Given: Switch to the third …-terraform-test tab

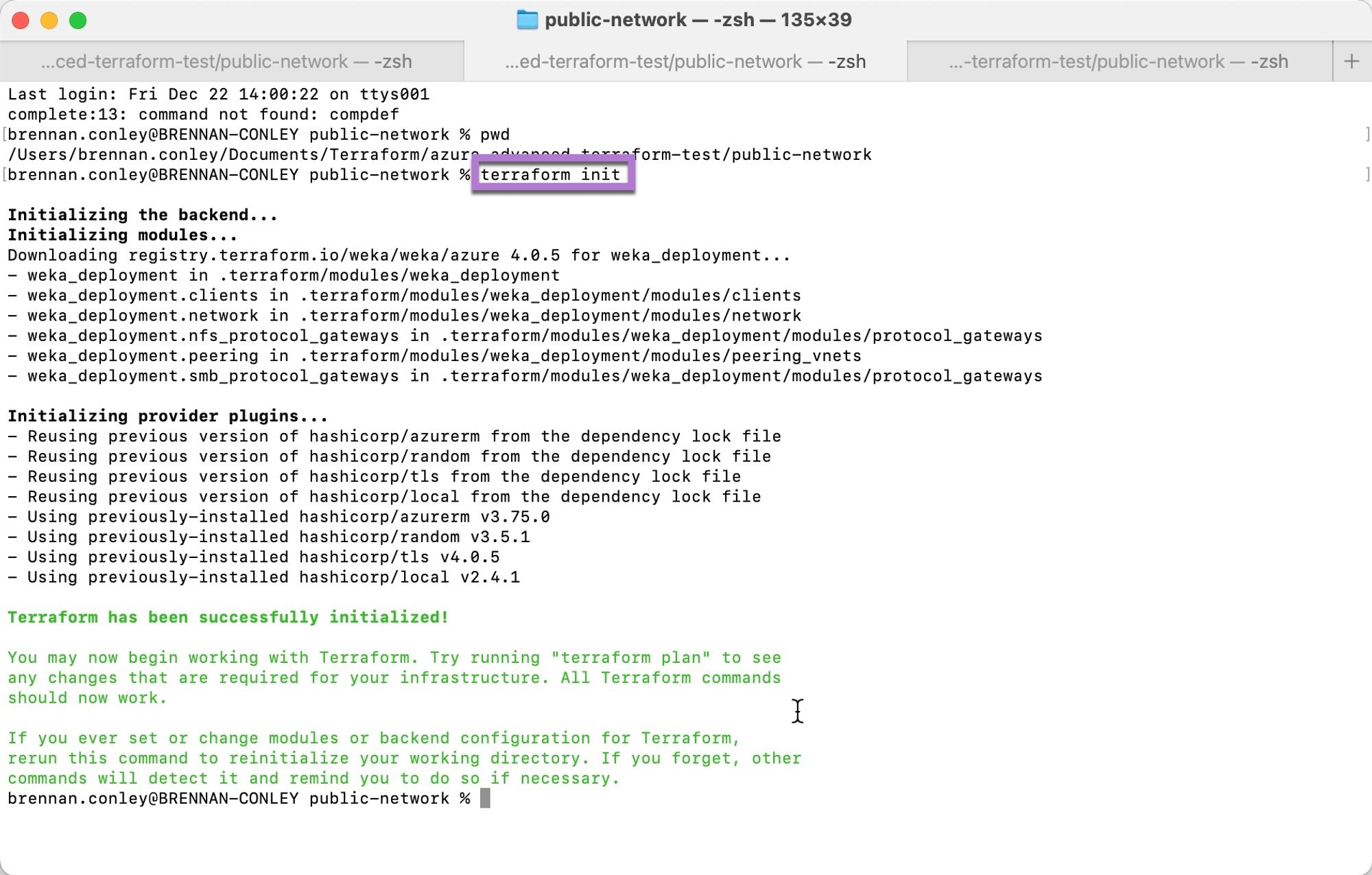Looking at the screenshot, I should click(x=1118, y=62).
